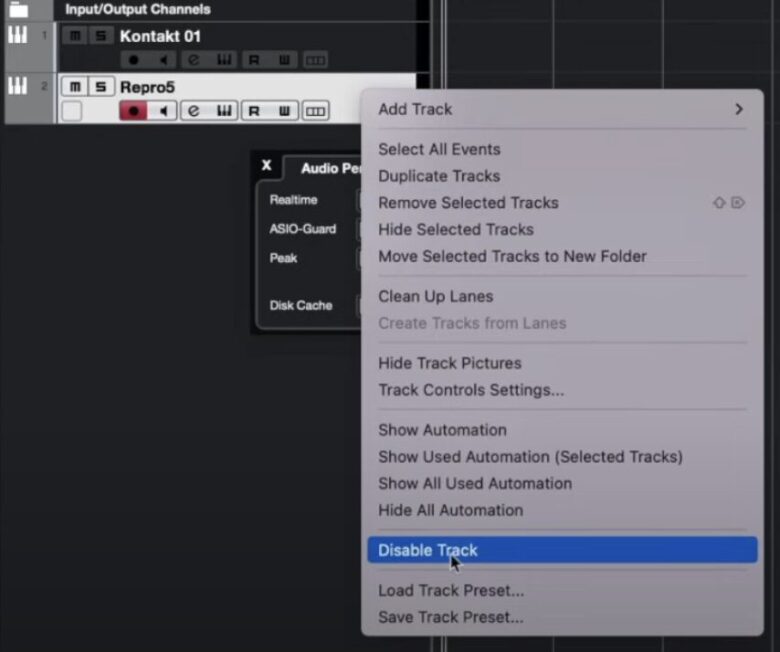This screenshot has width=780, height=652.
Task: Select Duplicate Tracks menu entry
Action: point(439,176)
